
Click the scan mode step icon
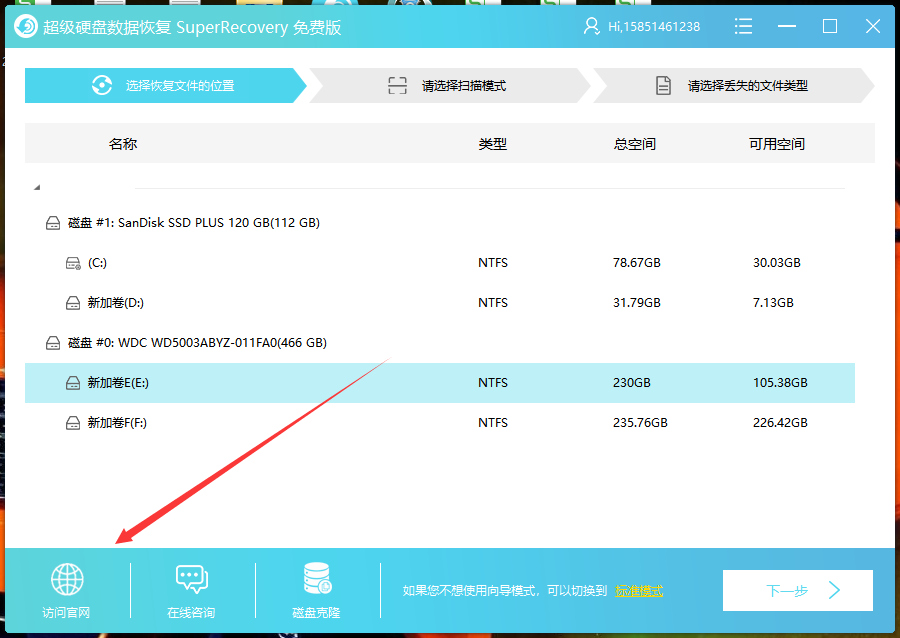(397, 85)
